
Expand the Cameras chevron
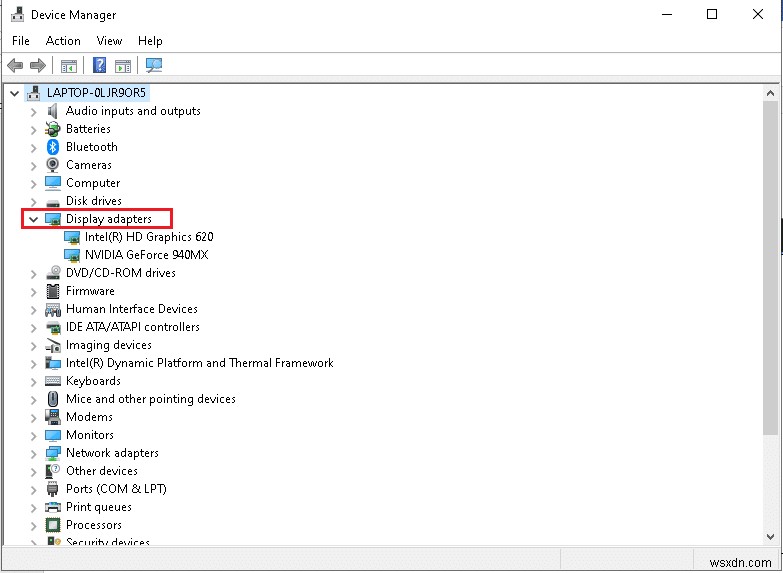[x=33, y=165]
